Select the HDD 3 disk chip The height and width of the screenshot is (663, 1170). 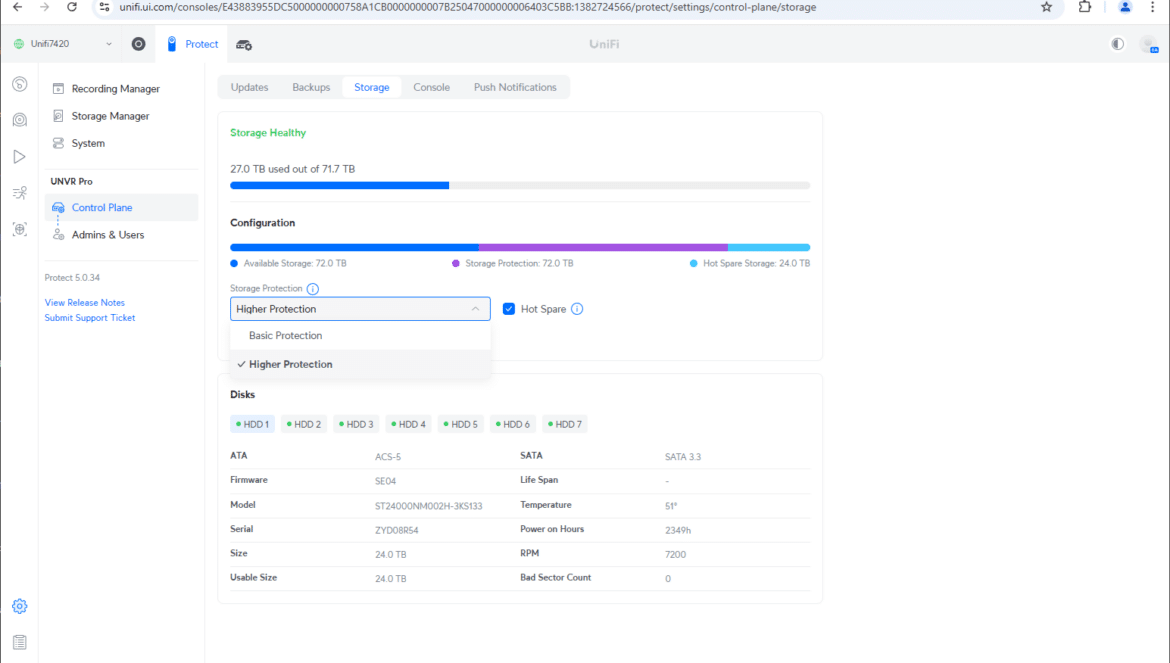(356, 424)
